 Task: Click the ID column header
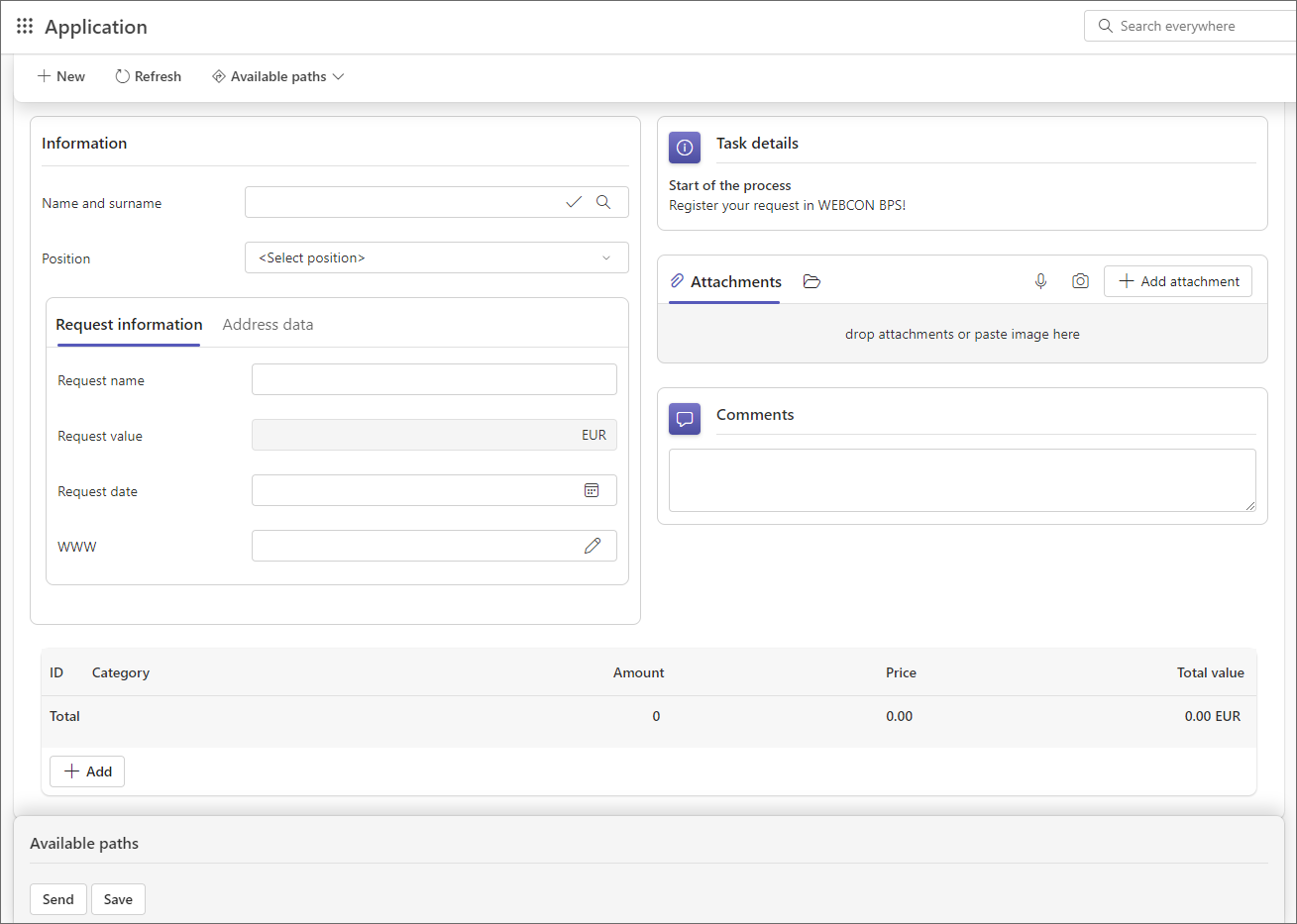(56, 672)
